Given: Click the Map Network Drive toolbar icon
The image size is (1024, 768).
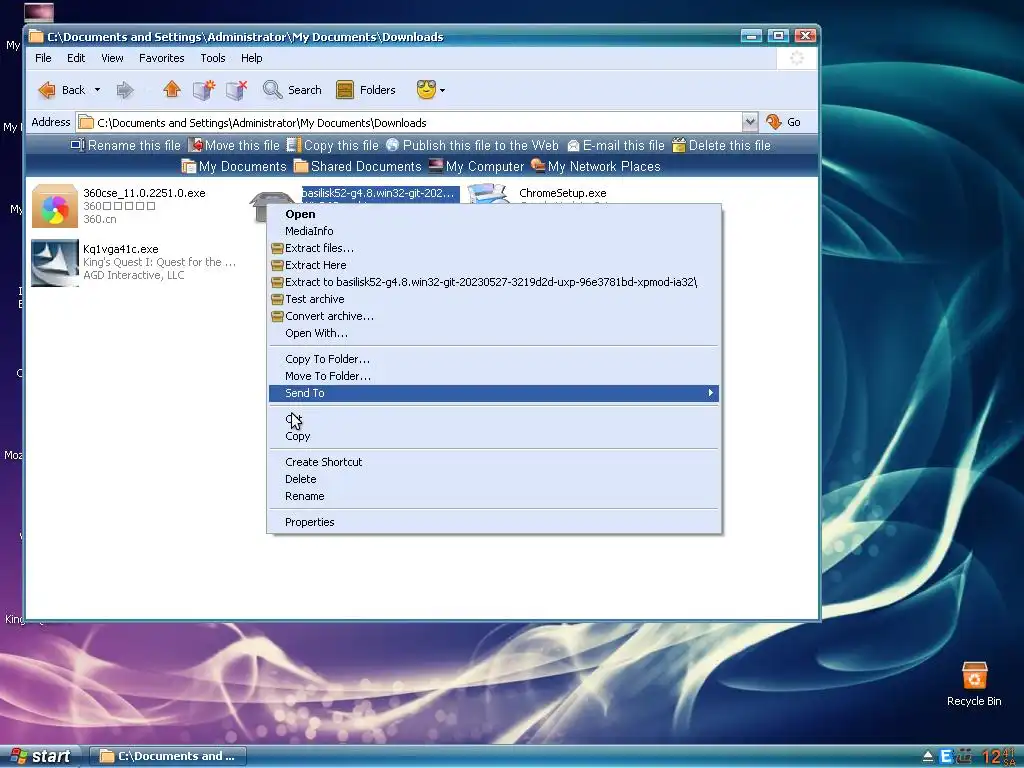Looking at the screenshot, I should click(204, 89).
